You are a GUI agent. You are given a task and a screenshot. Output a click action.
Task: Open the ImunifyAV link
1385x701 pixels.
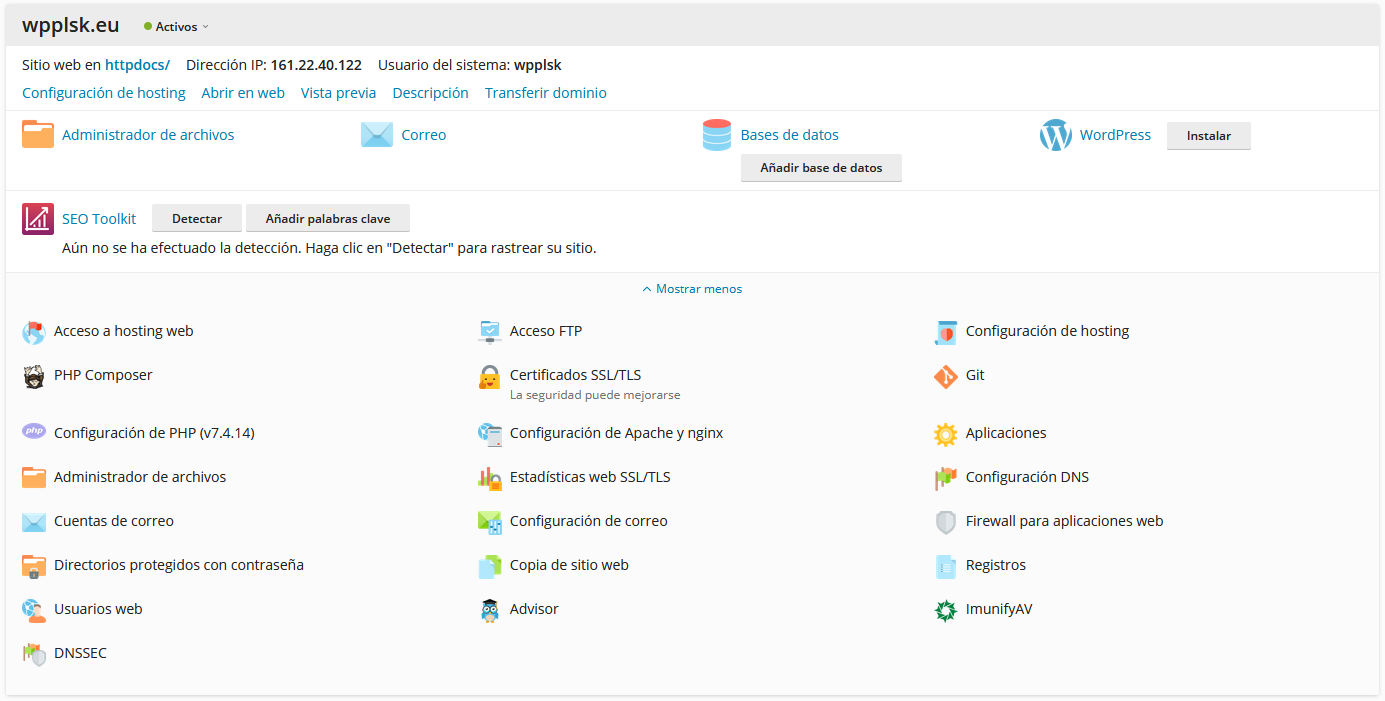click(999, 609)
